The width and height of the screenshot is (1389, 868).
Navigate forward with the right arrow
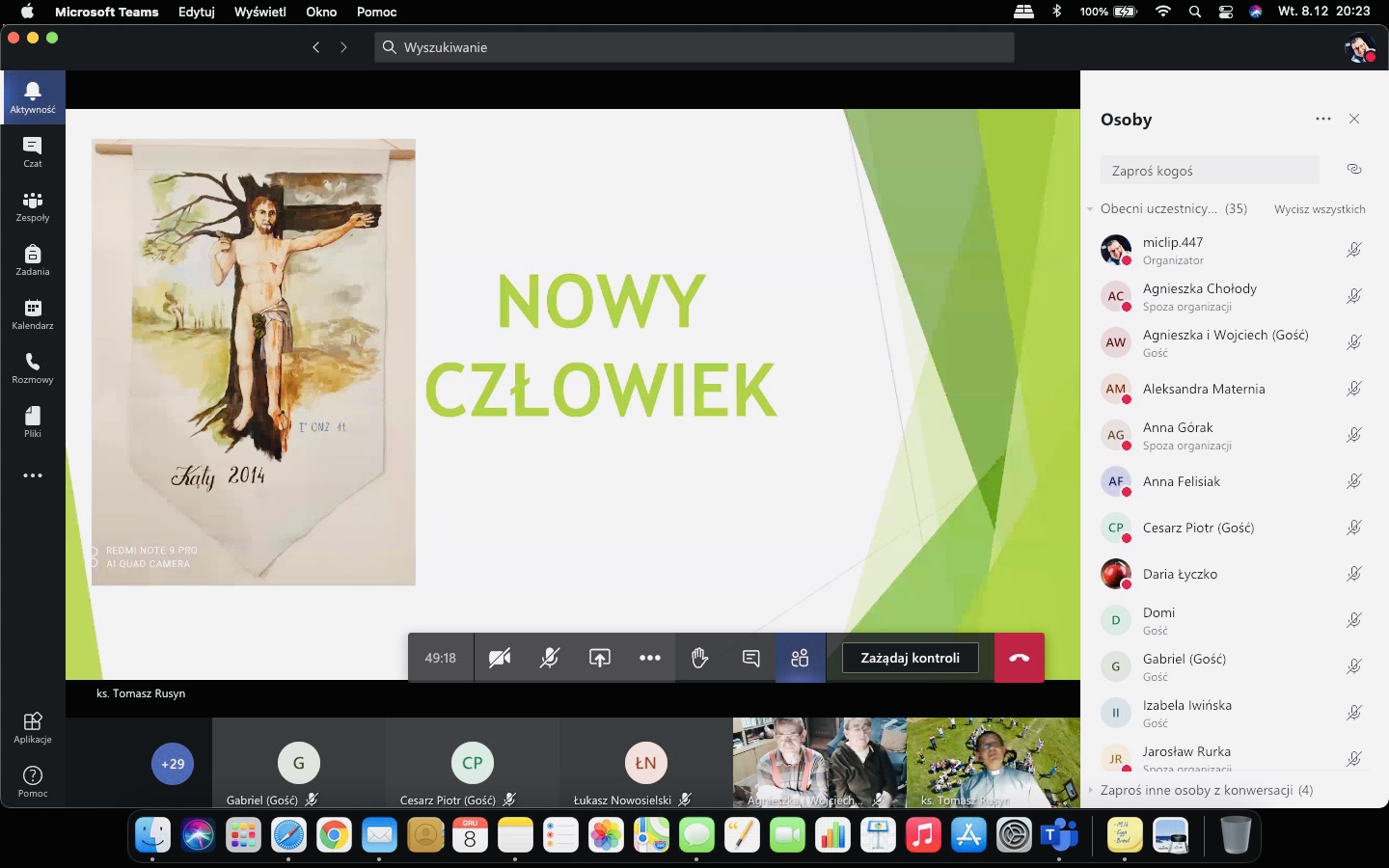click(343, 47)
